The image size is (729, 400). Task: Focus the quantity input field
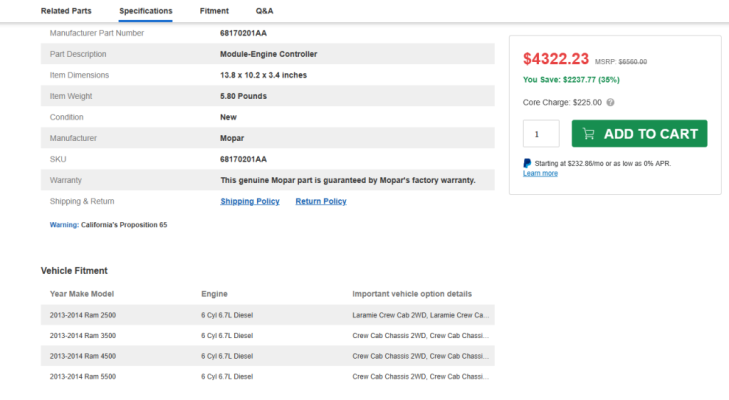coord(541,133)
